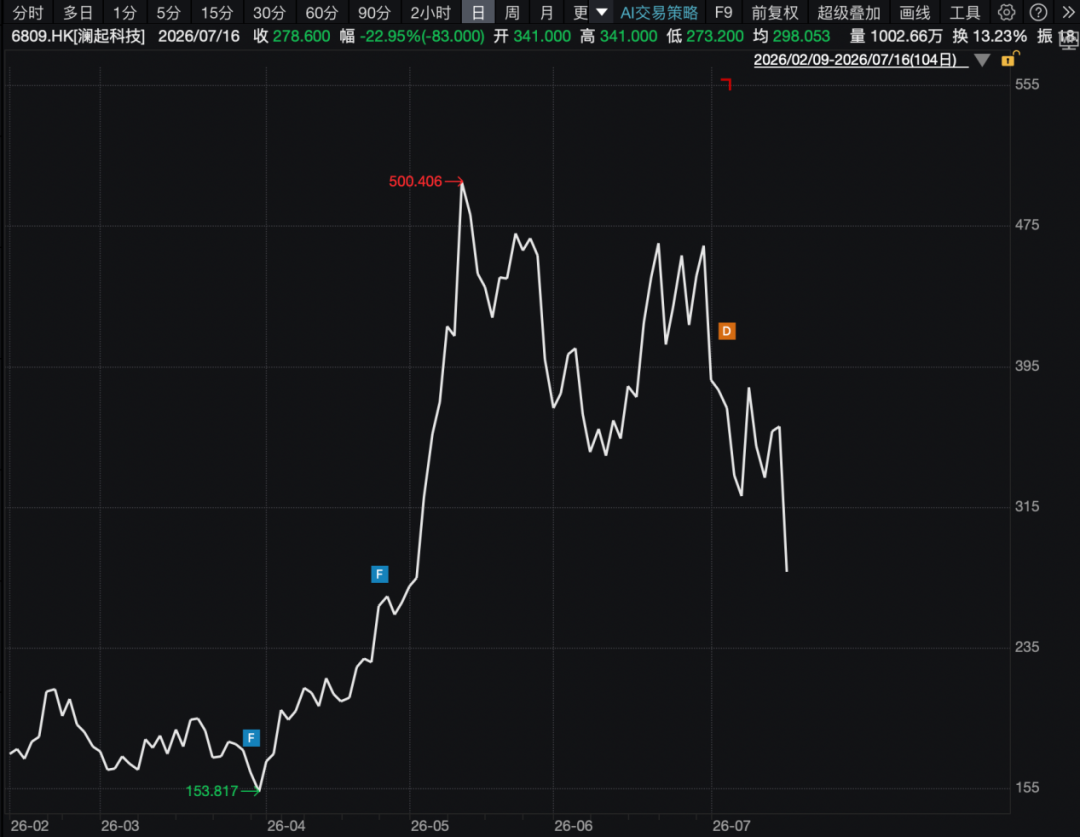
Task: Select 5分 five-minute period
Action: point(168,12)
